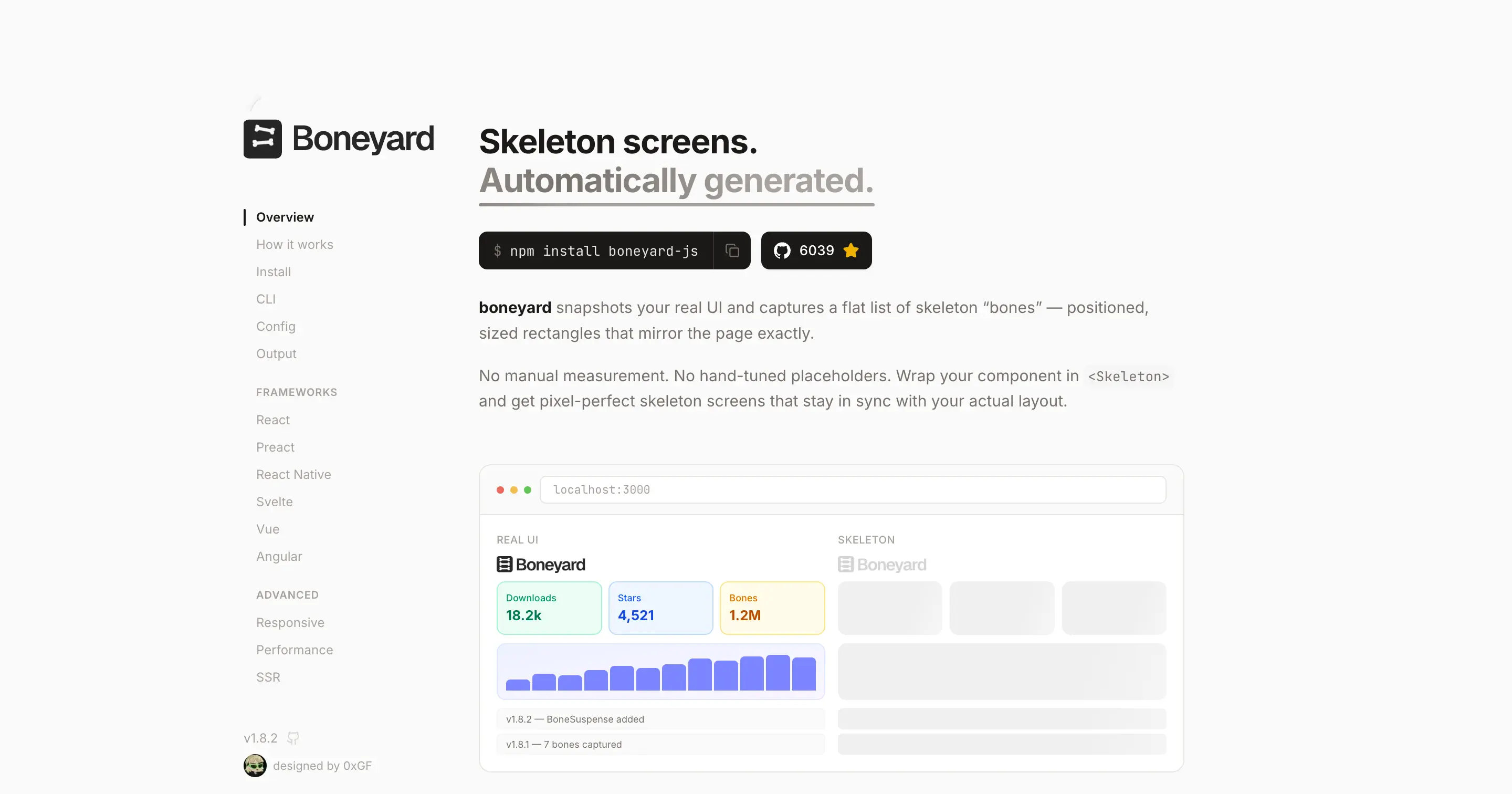
Task: Click the Boneyard logo in Real UI demo
Action: click(541, 565)
